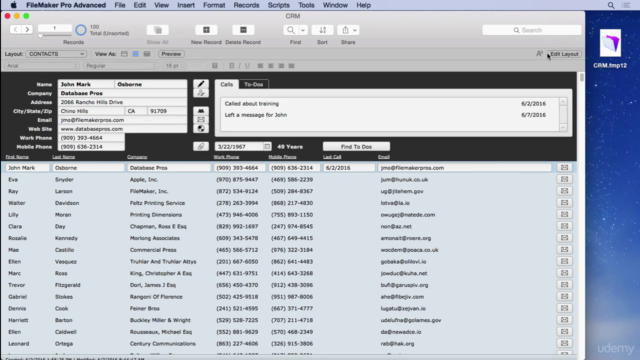Click the pencil edit icon beside the Name field
Image resolution: width=640 pixels, height=360 pixels.
point(201,84)
